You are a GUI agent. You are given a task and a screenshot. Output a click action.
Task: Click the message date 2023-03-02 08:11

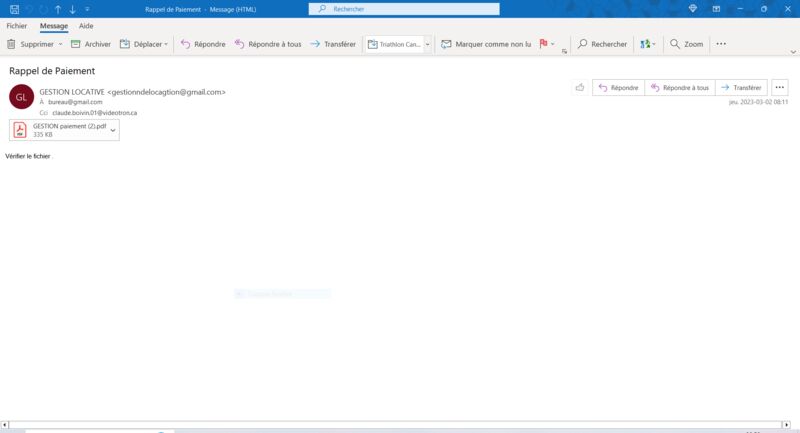tap(758, 102)
